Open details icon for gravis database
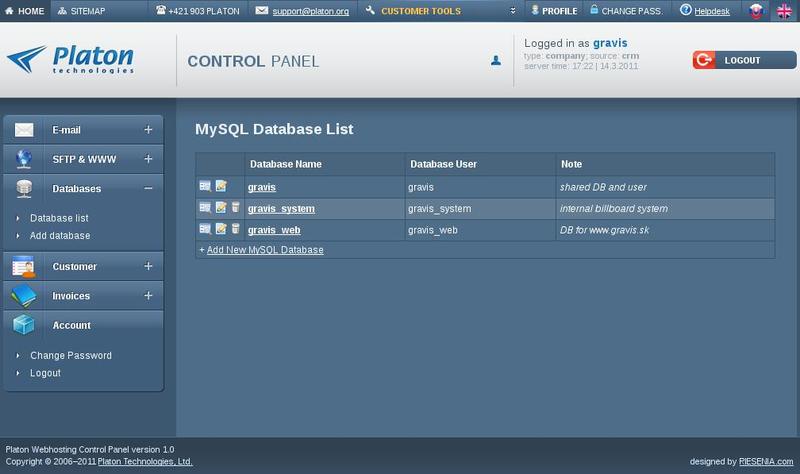Screen dimensions: 800x474 [x=205, y=186]
